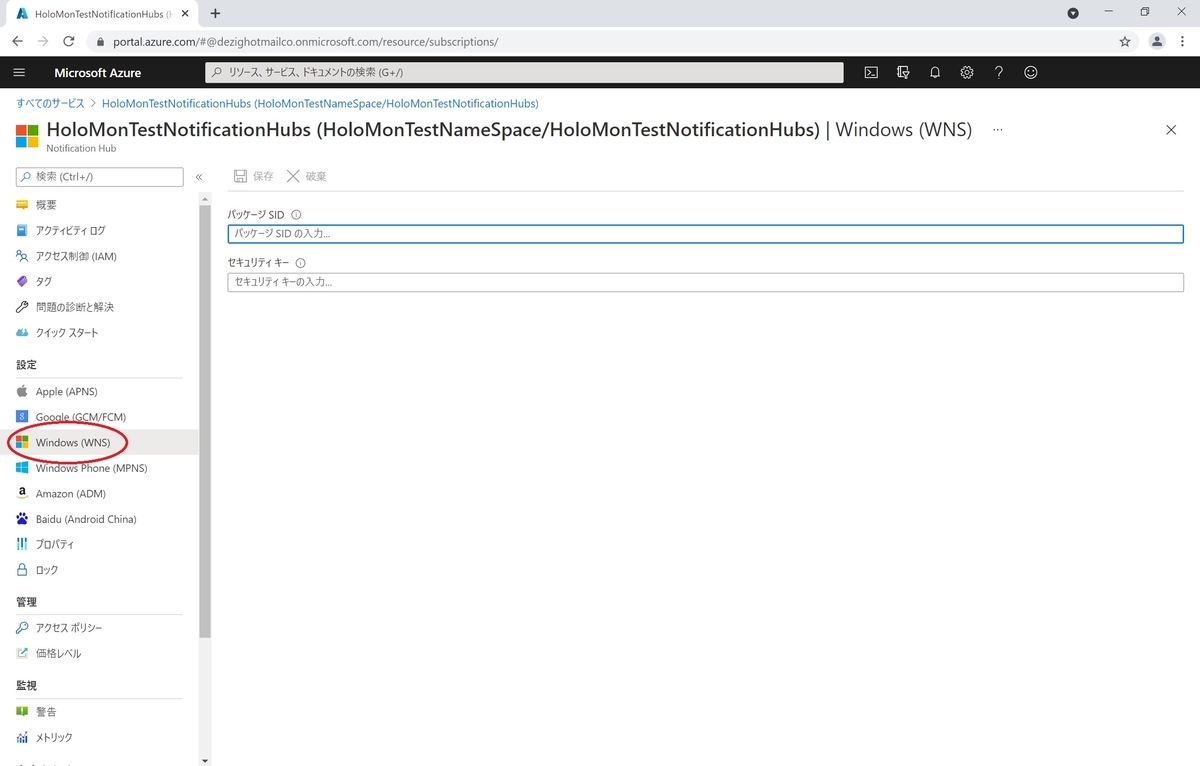Viewport: 1200px width, 766px height.
Task: Open the Chrome profile avatar
Action: (1157, 41)
